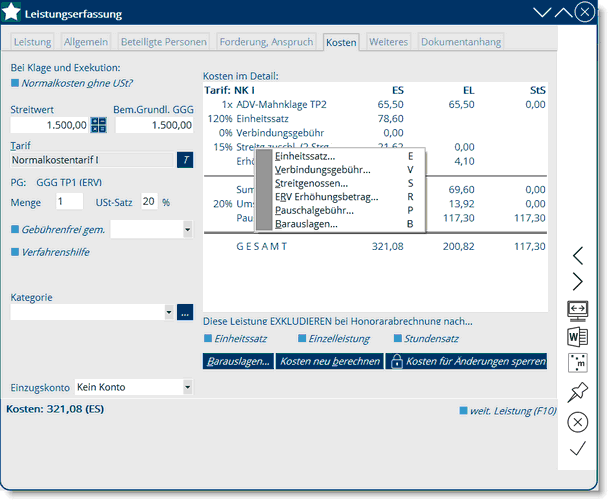Select ADV-Mahnklage TP2 row
The image size is (609, 501).
coord(375,104)
